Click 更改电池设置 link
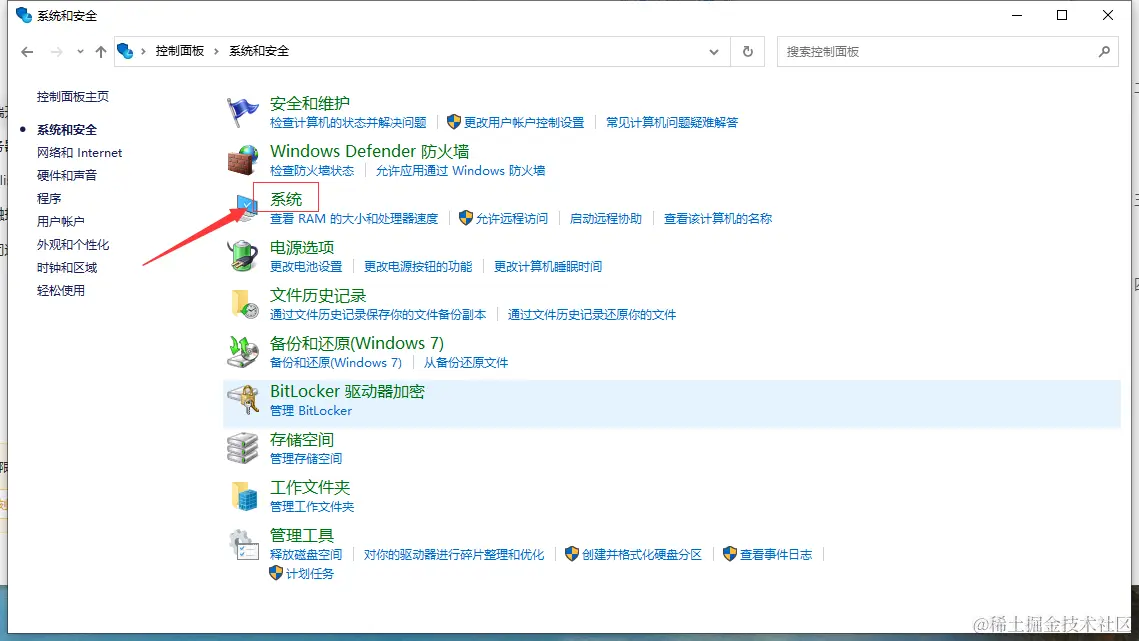This screenshot has height=641, width=1139. (x=306, y=267)
